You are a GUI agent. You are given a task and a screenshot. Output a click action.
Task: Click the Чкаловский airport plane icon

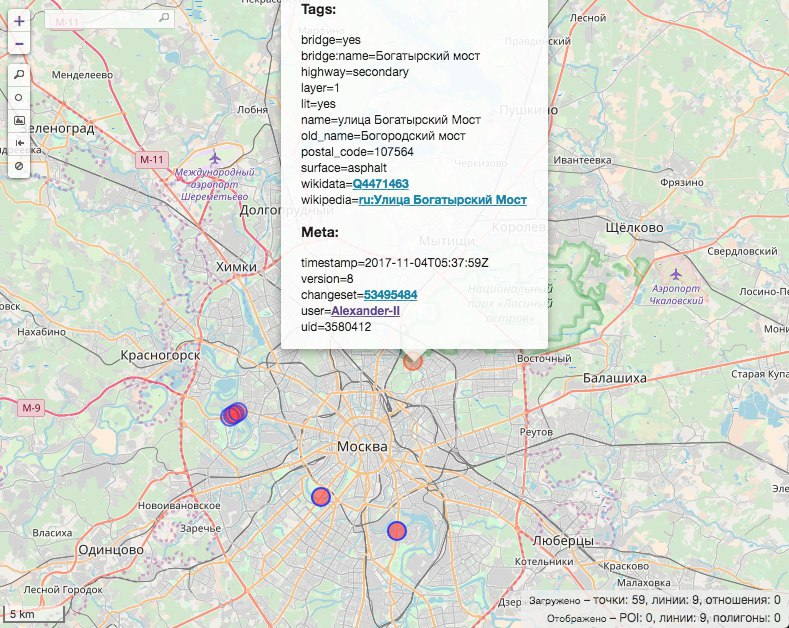(675, 275)
